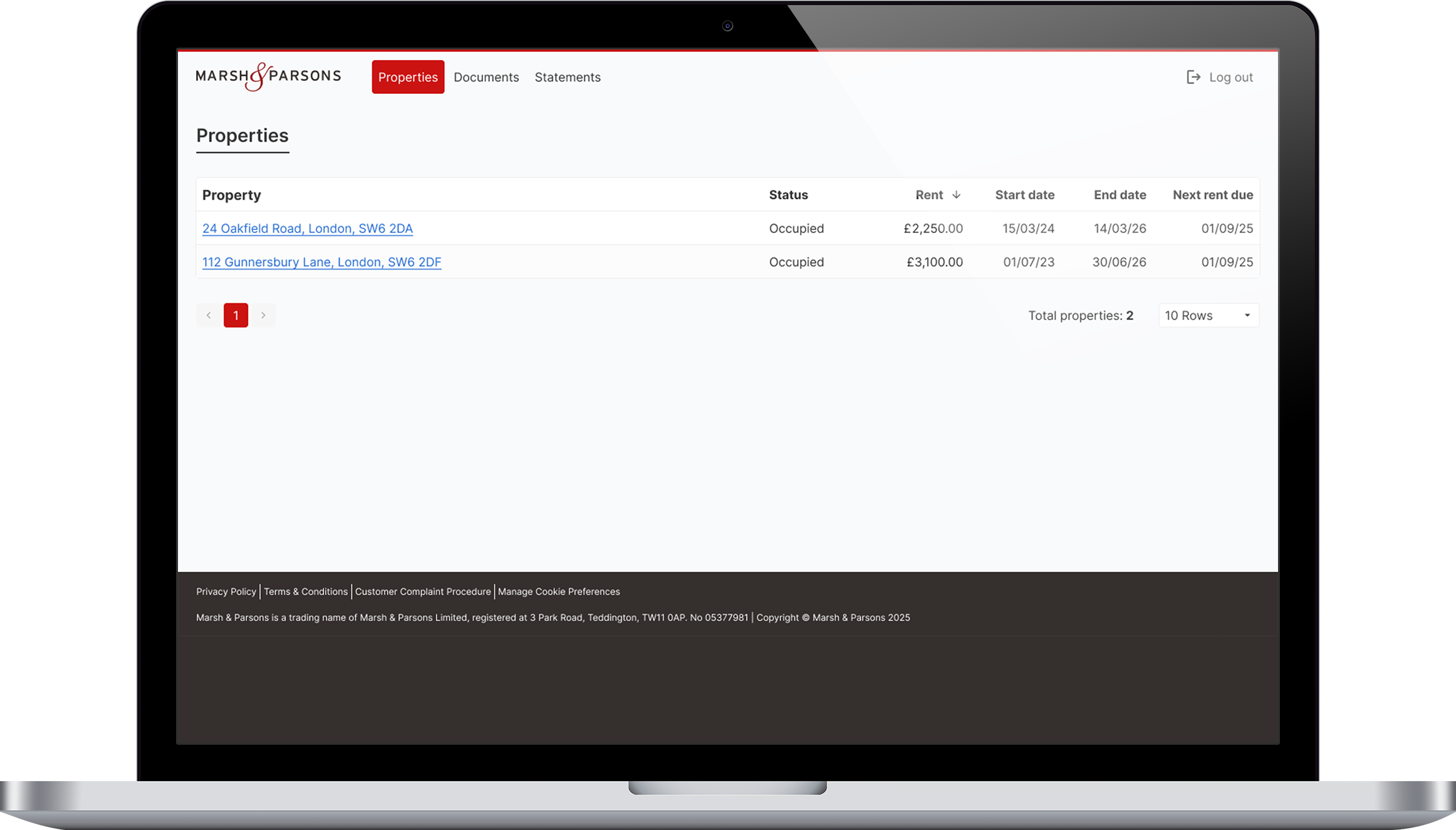1456x830 pixels.
Task: Open Manage Cookie Preferences link
Action: tap(558, 591)
